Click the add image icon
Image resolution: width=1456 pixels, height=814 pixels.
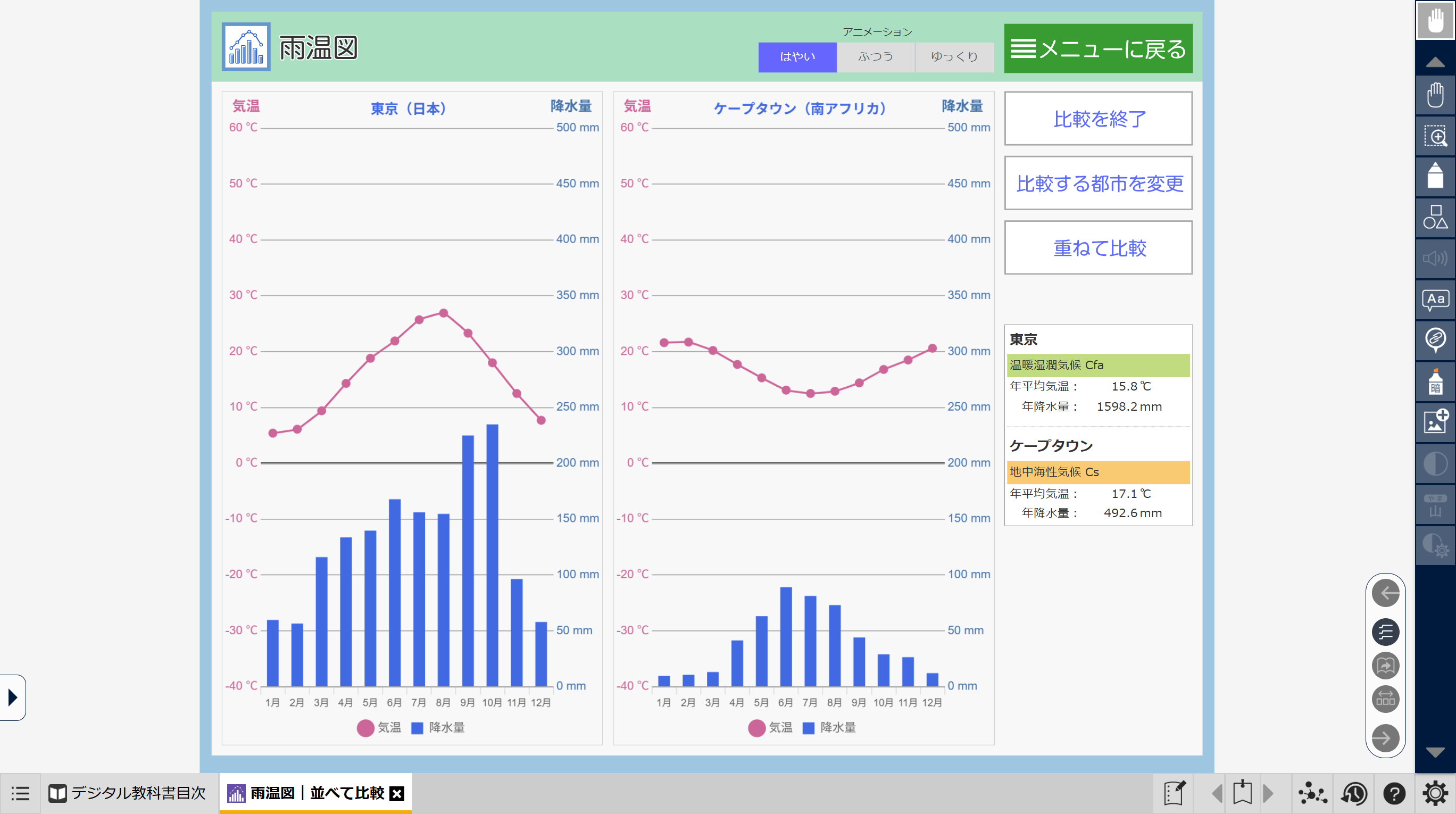(1435, 421)
